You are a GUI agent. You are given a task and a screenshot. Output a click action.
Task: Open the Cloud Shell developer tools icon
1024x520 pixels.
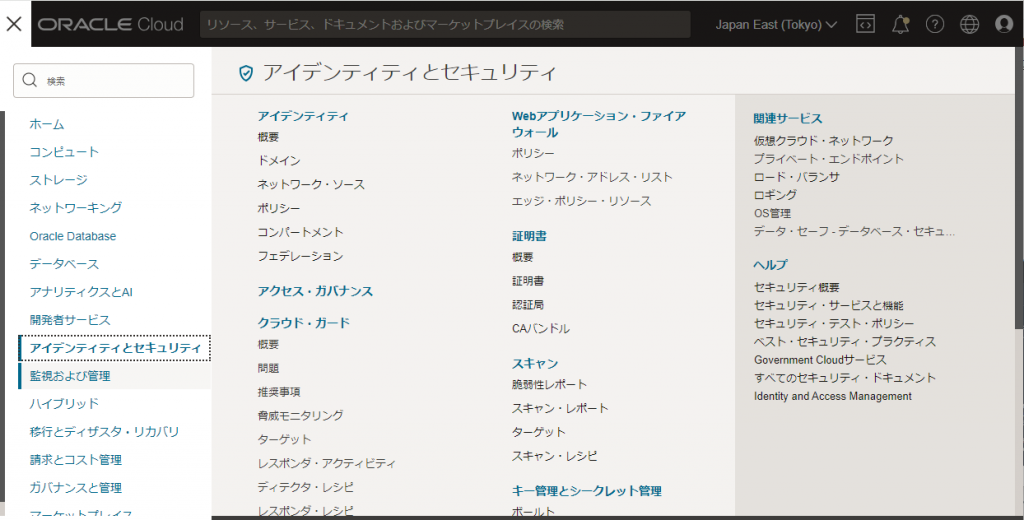point(865,24)
